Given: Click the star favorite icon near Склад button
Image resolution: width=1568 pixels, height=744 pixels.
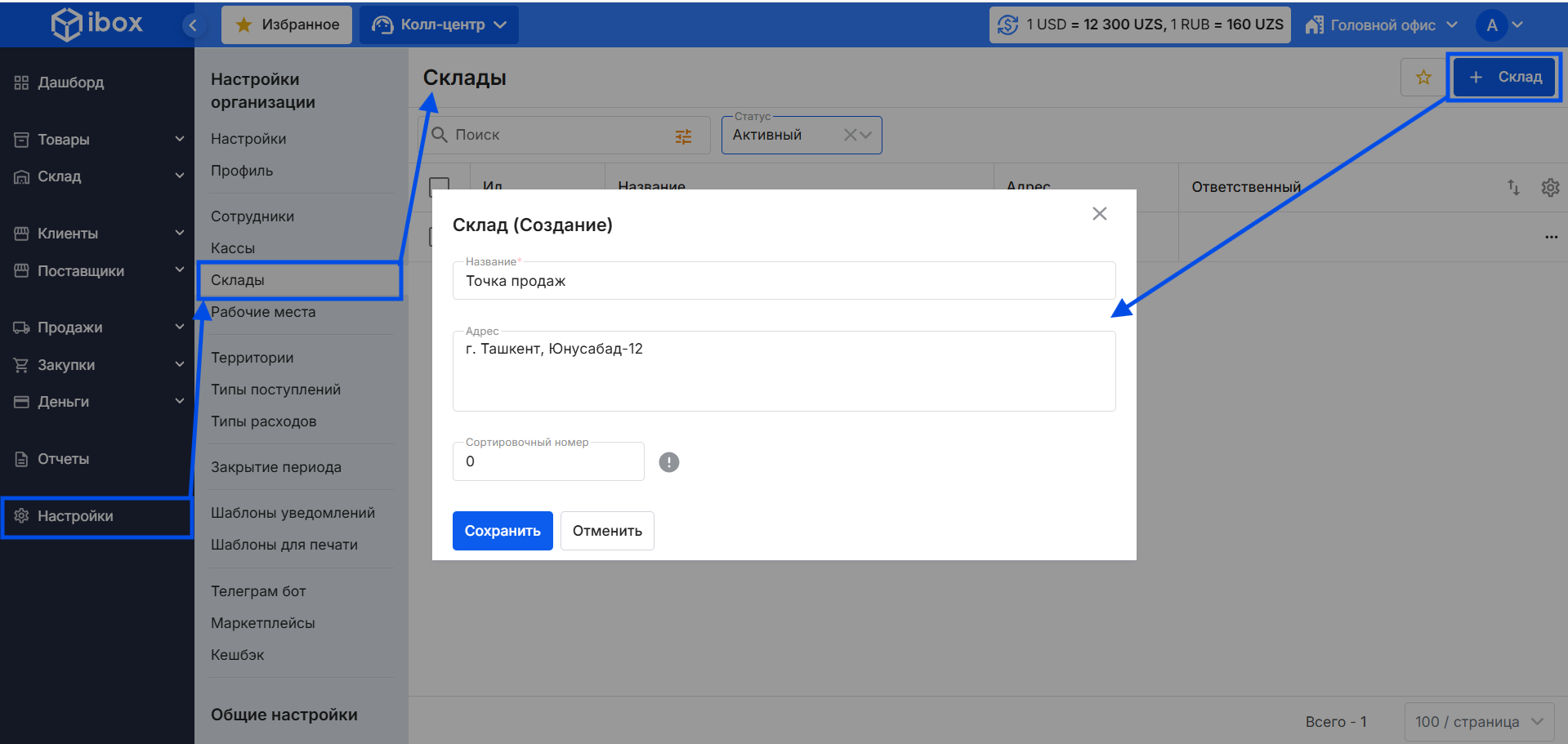Looking at the screenshot, I should pos(1423,78).
